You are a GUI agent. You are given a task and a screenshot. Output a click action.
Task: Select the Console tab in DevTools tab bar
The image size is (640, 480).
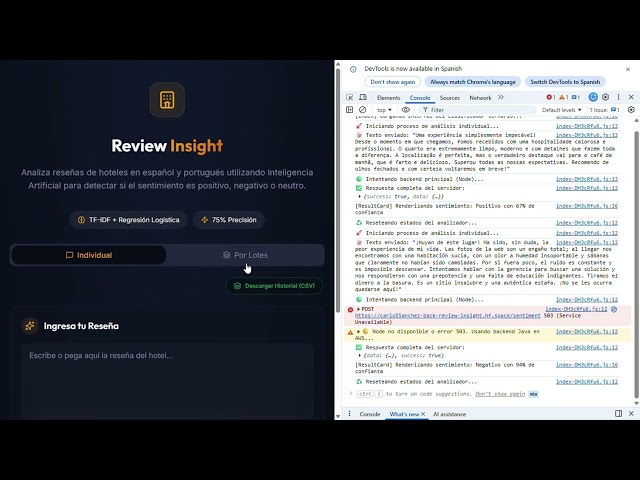tap(420, 98)
